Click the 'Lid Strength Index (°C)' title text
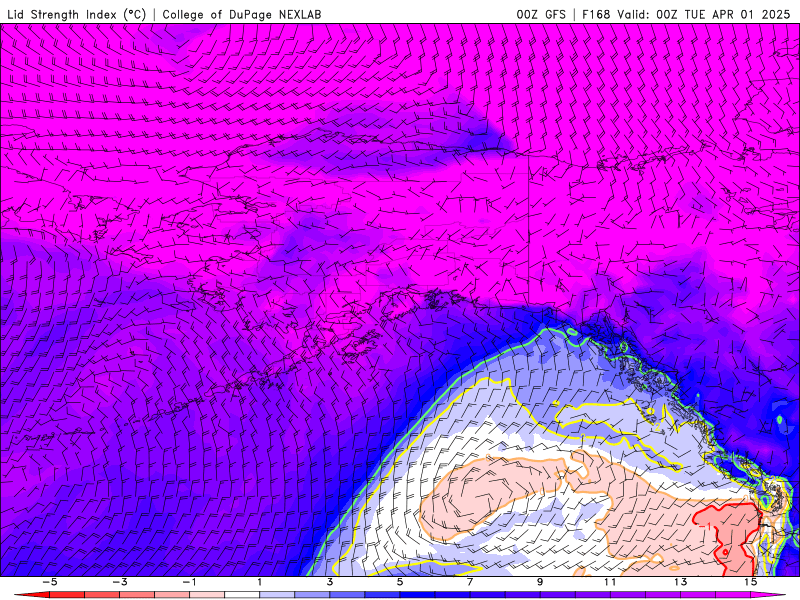The image size is (800, 600). point(77,14)
